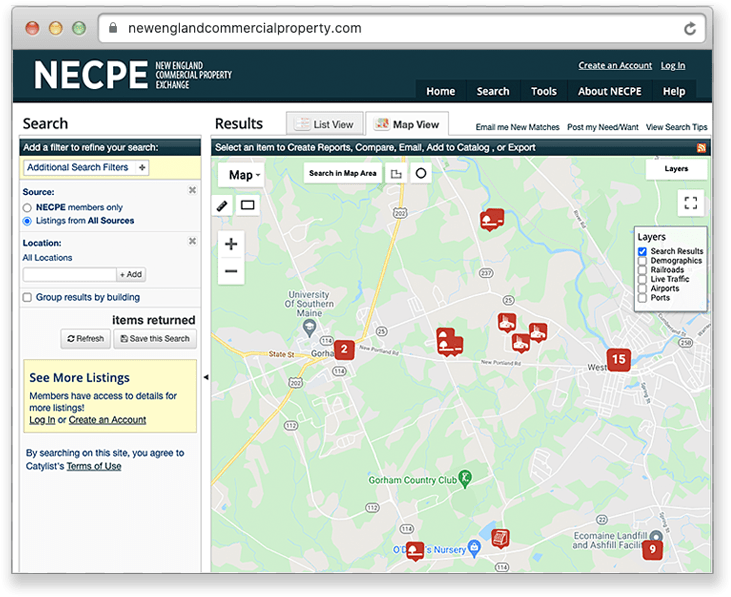Enable the Live Traffic layer
The height and width of the screenshot is (597, 731).
(642, 279)
